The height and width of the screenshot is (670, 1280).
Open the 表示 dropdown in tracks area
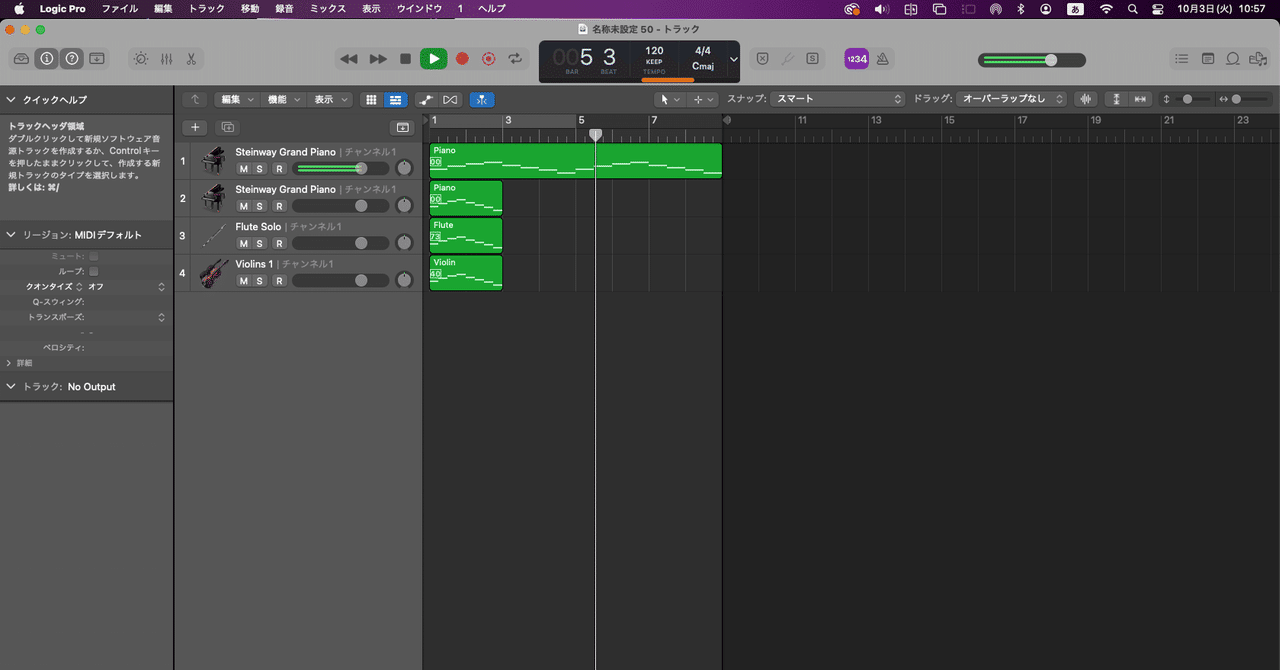(x=330, y=99)
